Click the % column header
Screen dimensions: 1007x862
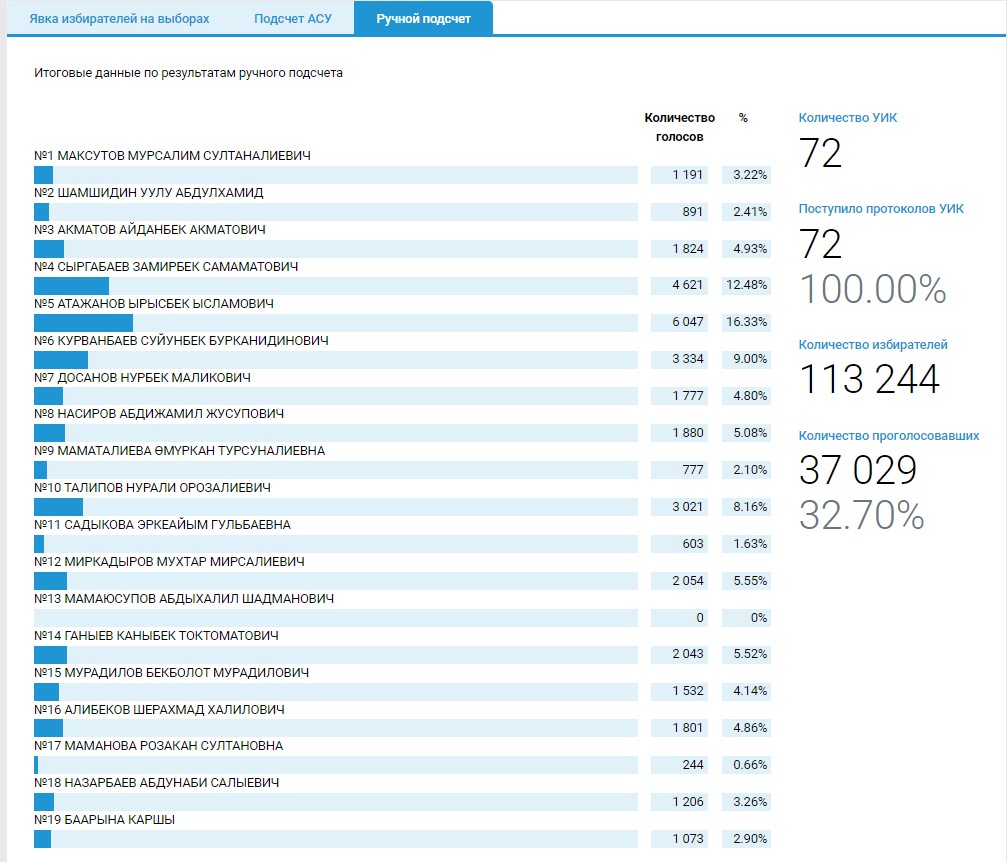pos(743,118)
